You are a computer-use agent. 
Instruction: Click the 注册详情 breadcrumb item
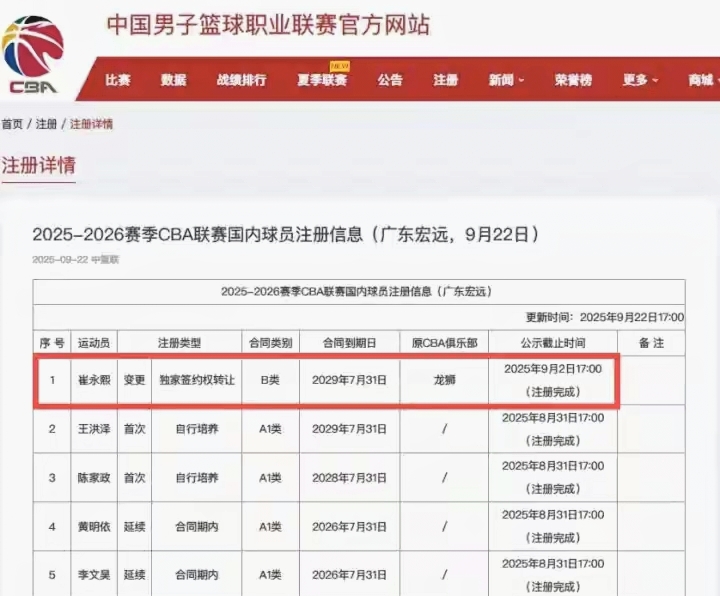(x=91, y=124)
